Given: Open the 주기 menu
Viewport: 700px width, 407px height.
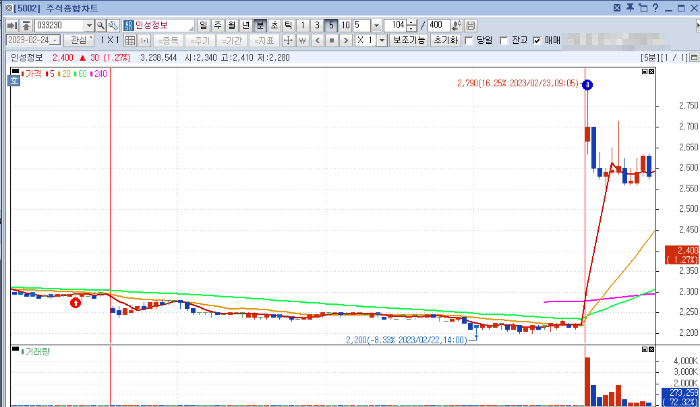Looking at the screenshot, I should point(200,41).
